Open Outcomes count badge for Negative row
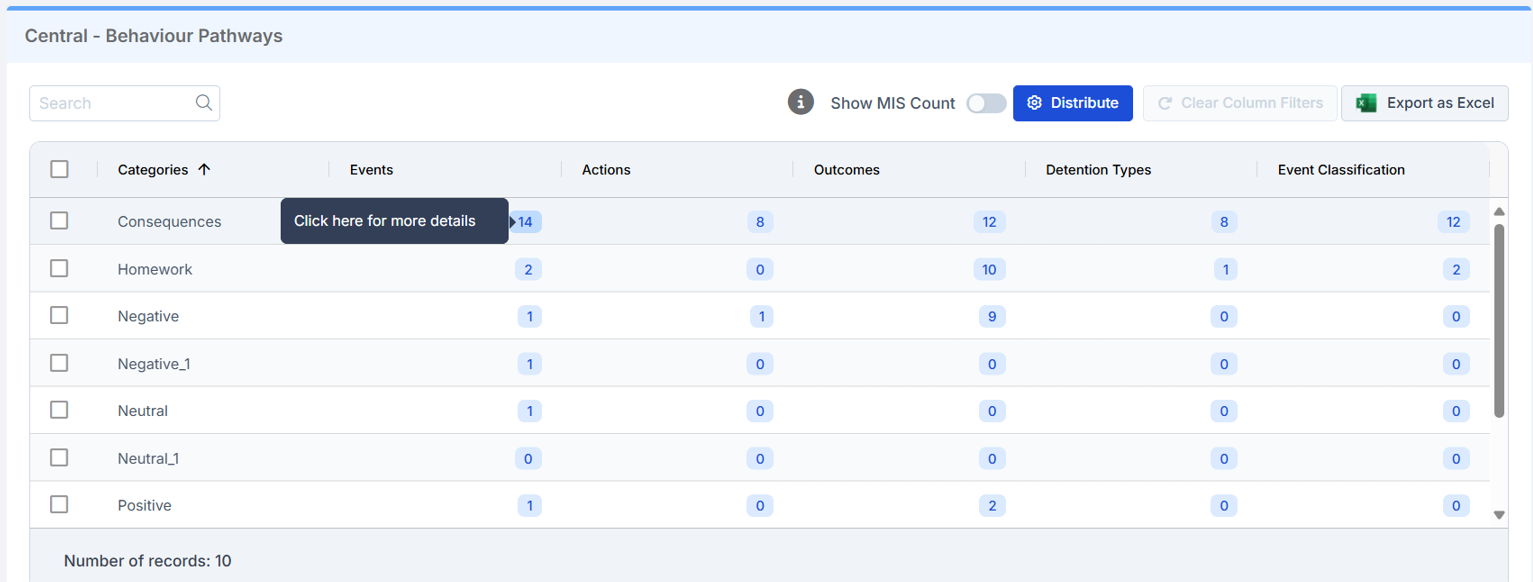 (991, 317)
